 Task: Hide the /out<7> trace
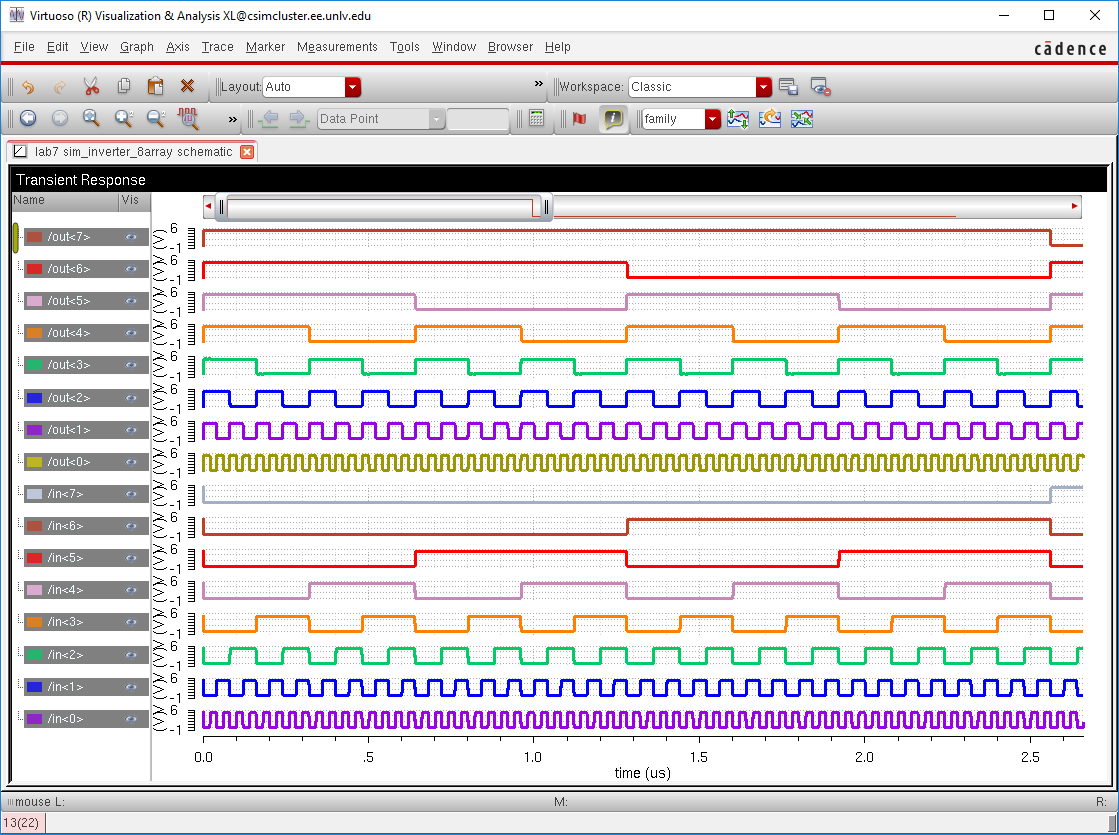131,237
